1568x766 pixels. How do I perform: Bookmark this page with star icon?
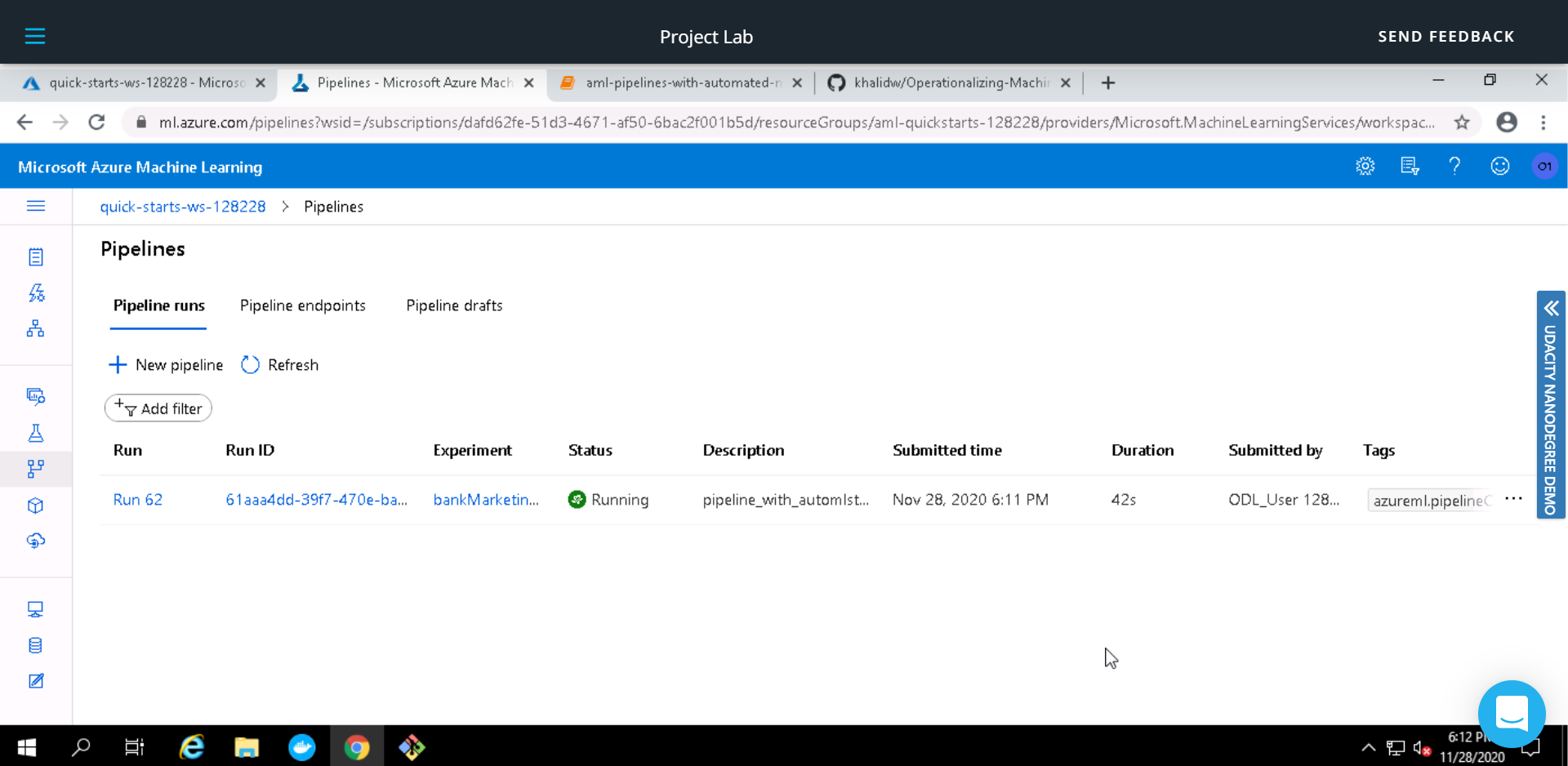(1462, 122)
